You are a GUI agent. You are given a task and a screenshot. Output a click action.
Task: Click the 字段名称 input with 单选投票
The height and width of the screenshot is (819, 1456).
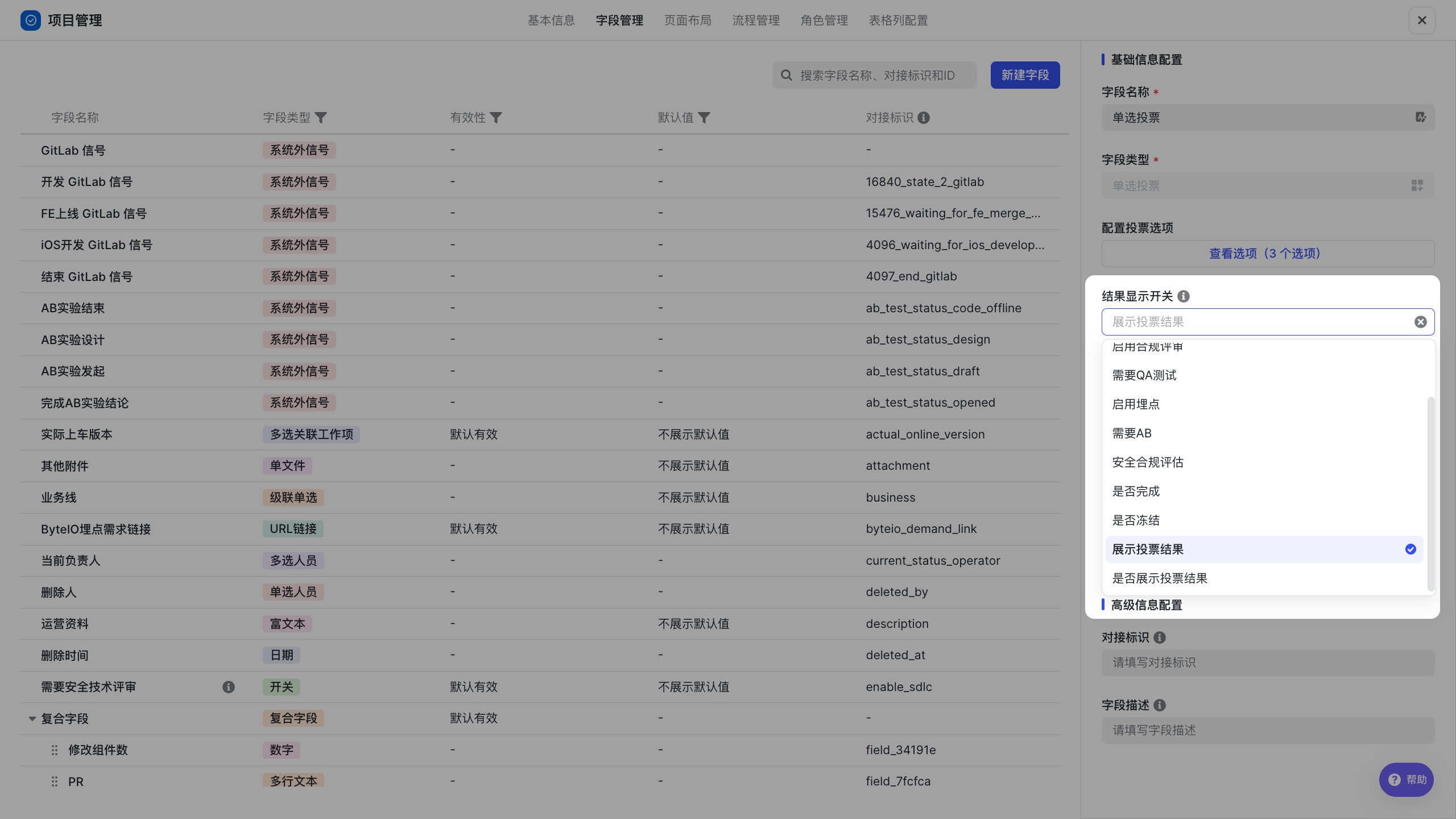point(1268,117)
